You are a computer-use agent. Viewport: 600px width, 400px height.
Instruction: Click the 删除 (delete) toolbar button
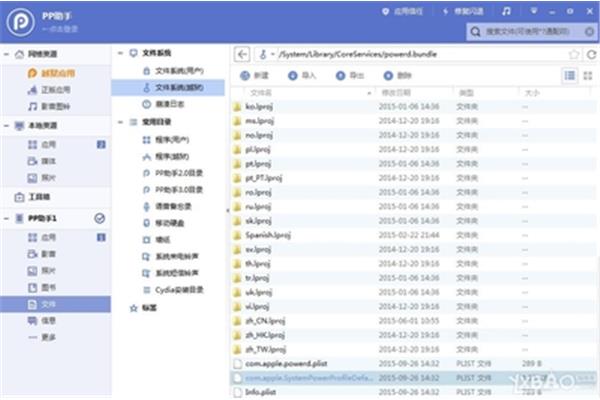point(397,75)
